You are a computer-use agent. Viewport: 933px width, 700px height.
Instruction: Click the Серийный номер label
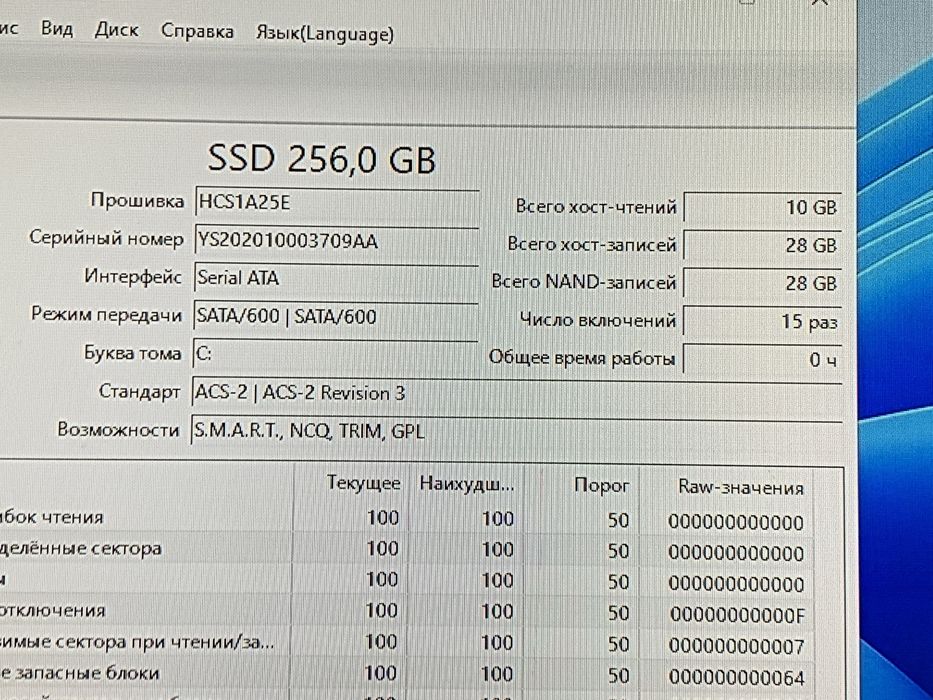106,238
